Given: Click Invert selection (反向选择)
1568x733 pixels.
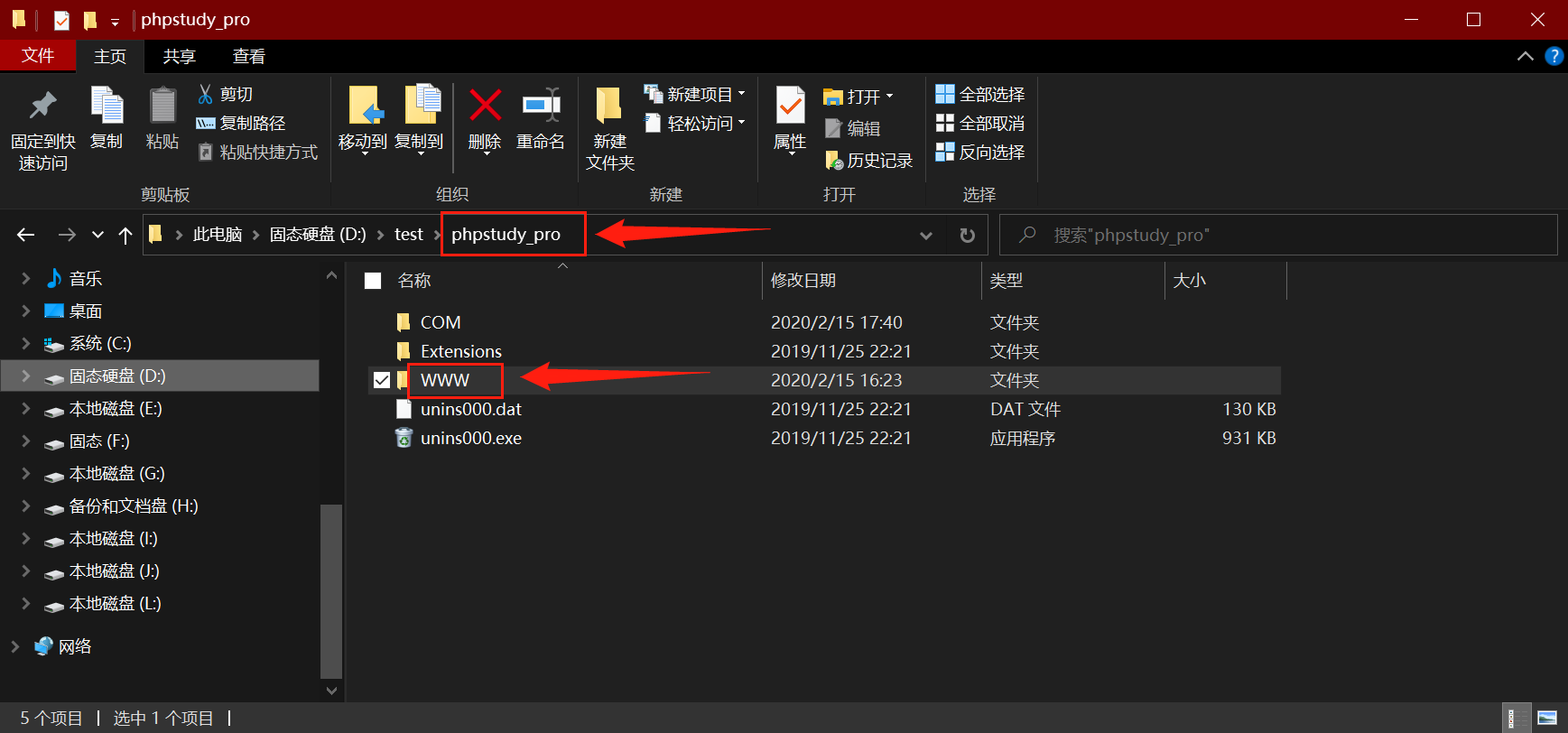Looking at the screenshot, I should [980, 152].
